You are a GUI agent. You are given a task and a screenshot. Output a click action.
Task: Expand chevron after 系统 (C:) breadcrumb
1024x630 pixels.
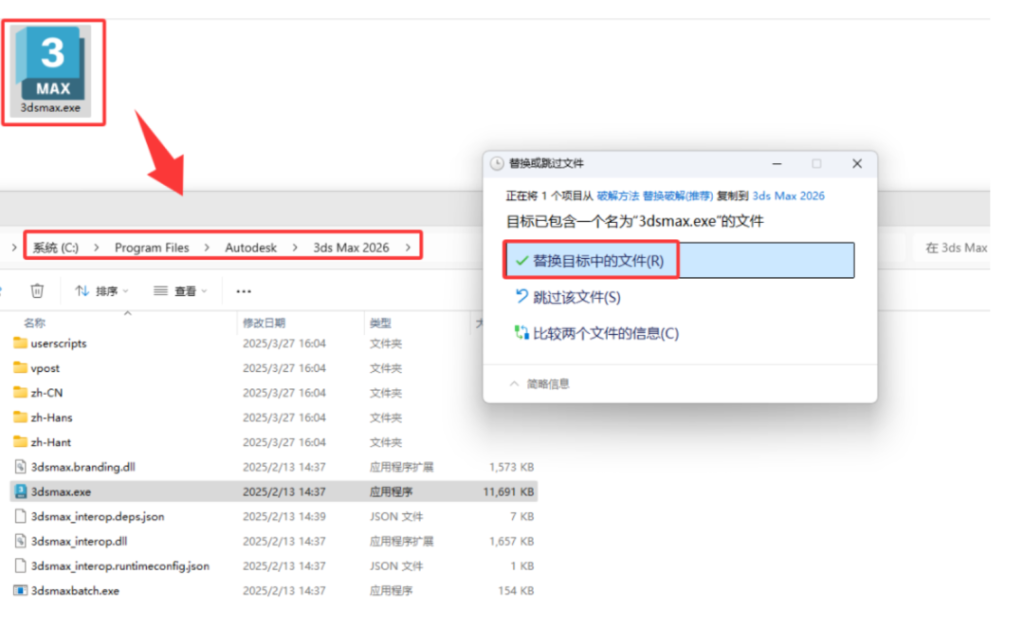(x=97, y=247)
